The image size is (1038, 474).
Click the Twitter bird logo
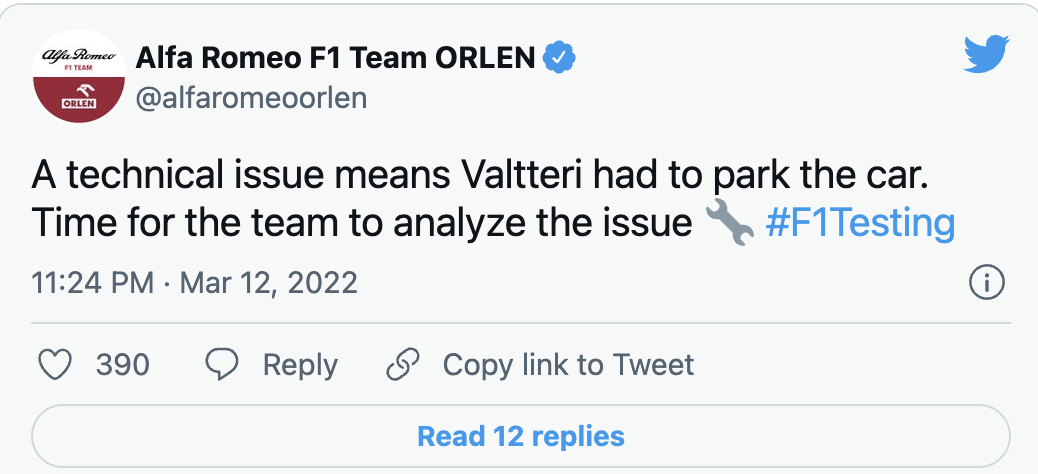tap(986, 56)
